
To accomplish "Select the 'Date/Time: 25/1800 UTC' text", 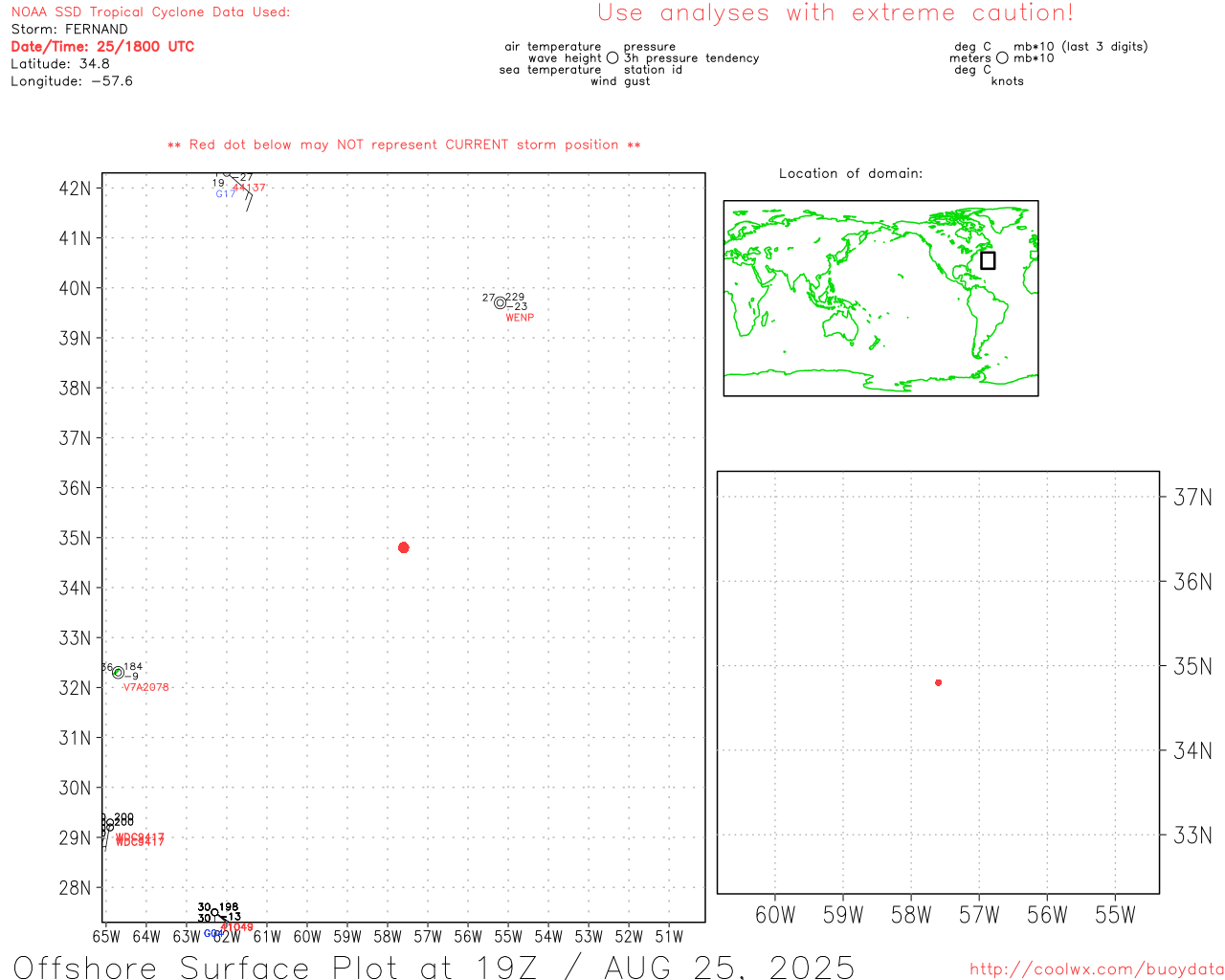I will click(102, 47).
